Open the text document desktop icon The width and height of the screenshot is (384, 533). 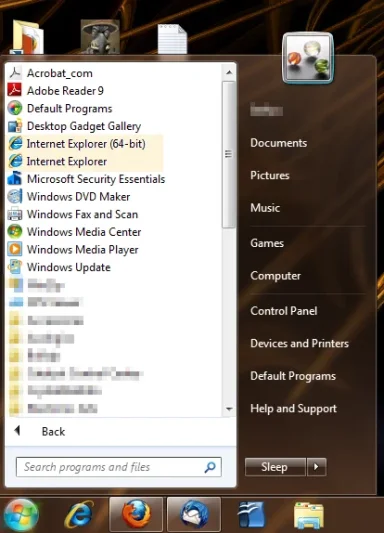(x=172, y=38)
